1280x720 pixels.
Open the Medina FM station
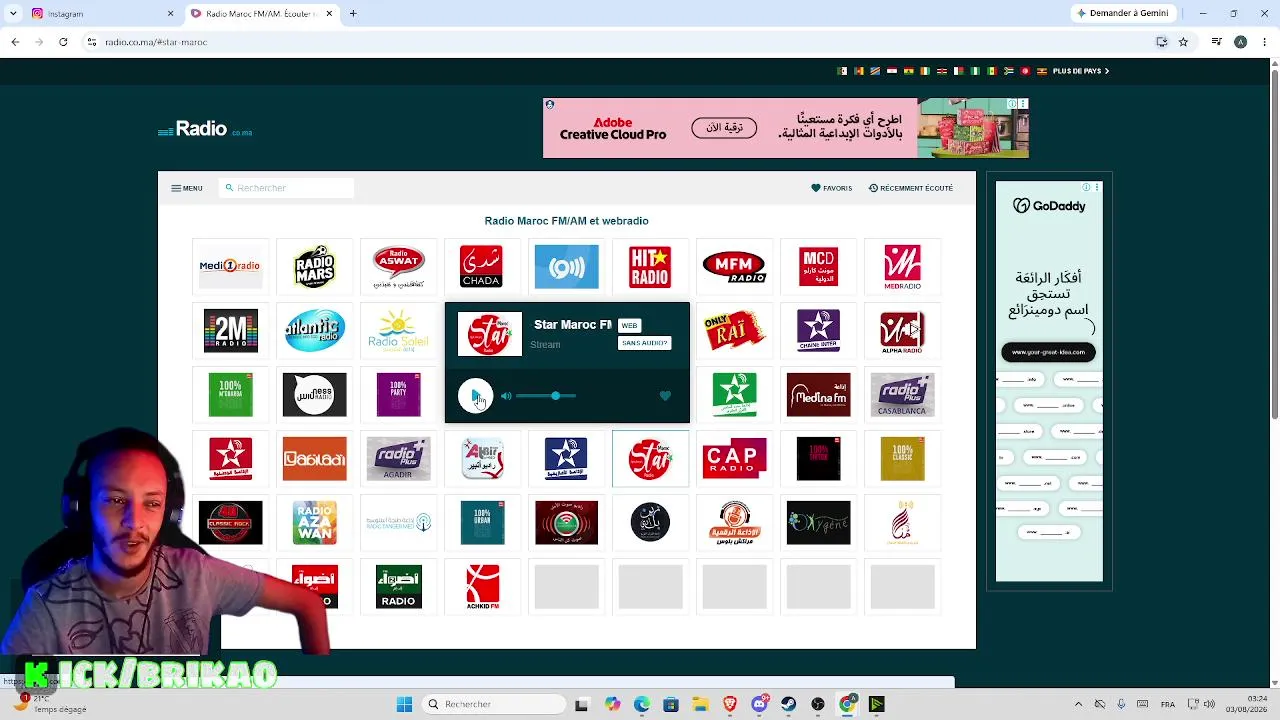[x=818, y=394]
